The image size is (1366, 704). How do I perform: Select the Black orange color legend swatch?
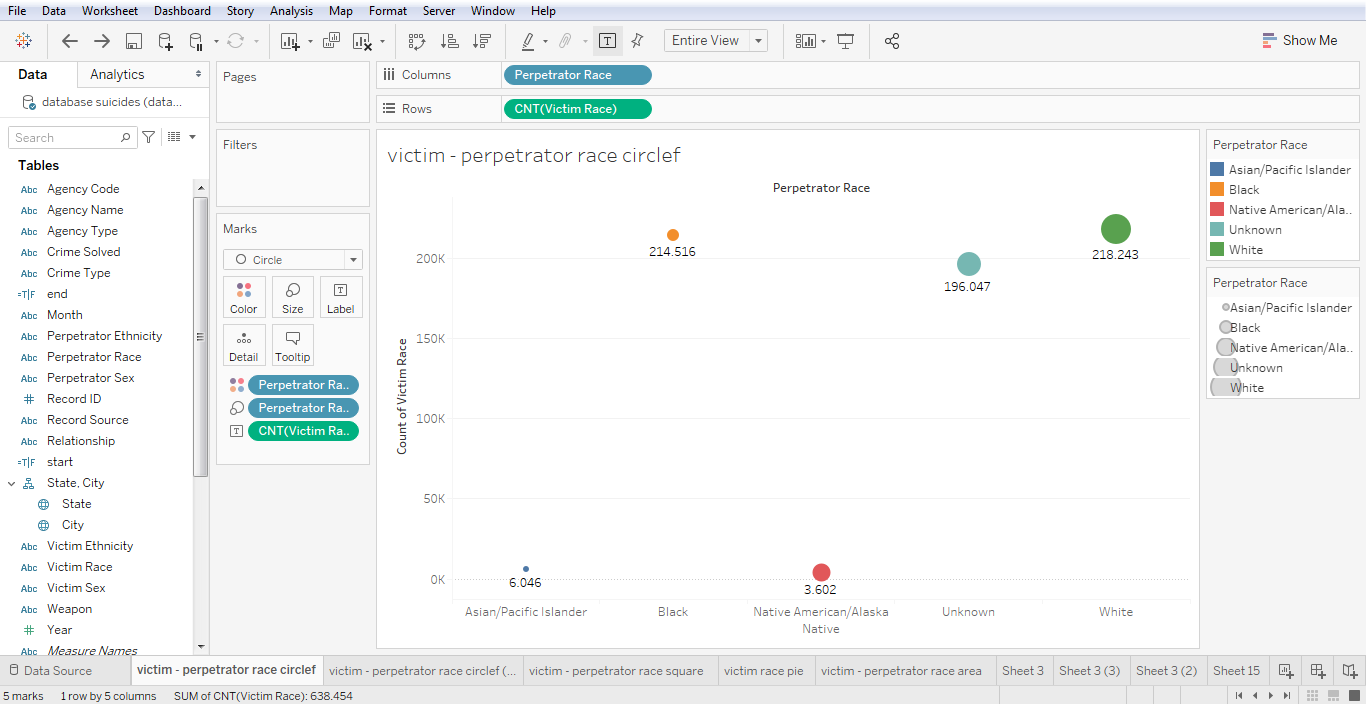tap(1217, 190)
